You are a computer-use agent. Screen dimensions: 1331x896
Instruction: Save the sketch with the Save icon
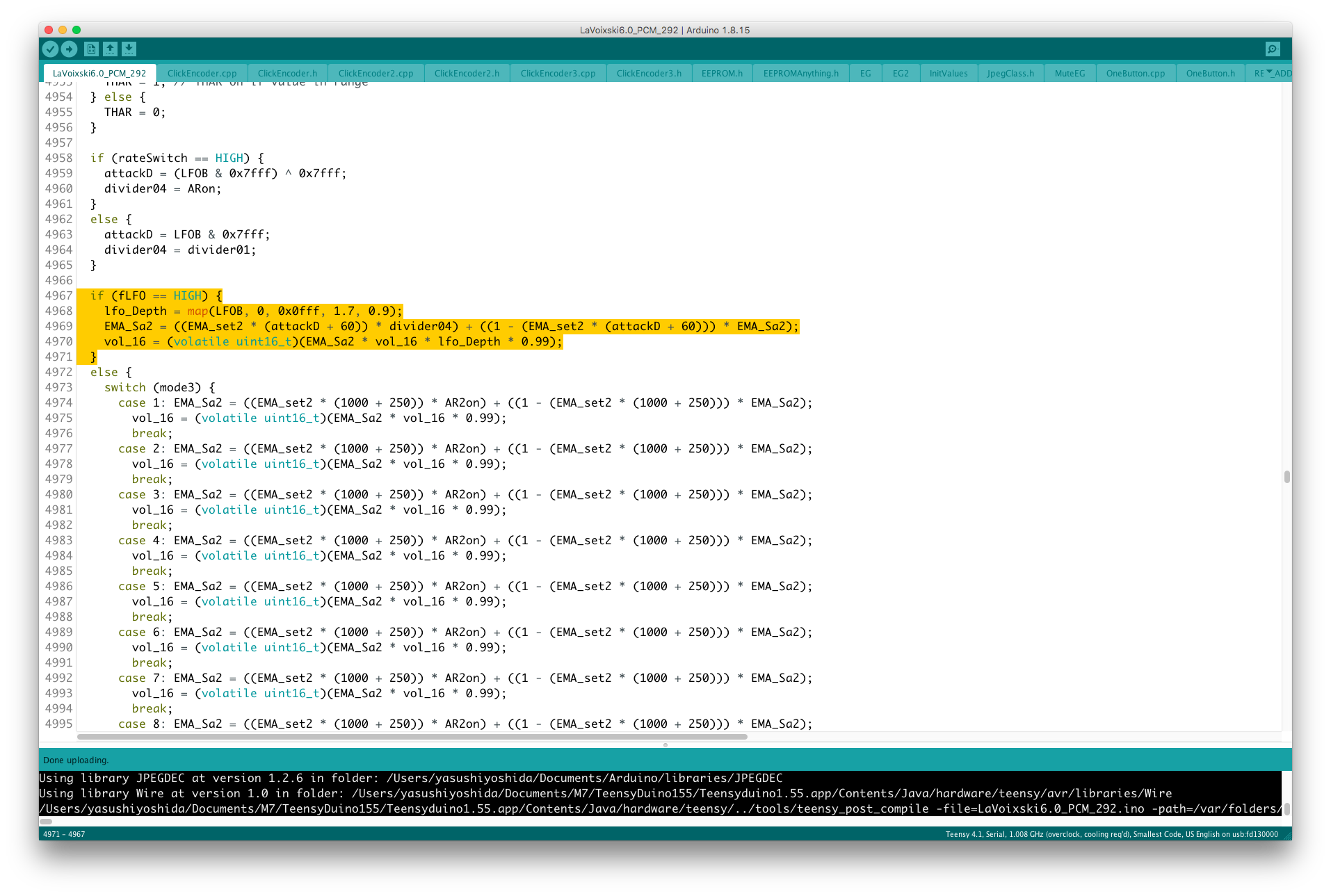[129, 49]
